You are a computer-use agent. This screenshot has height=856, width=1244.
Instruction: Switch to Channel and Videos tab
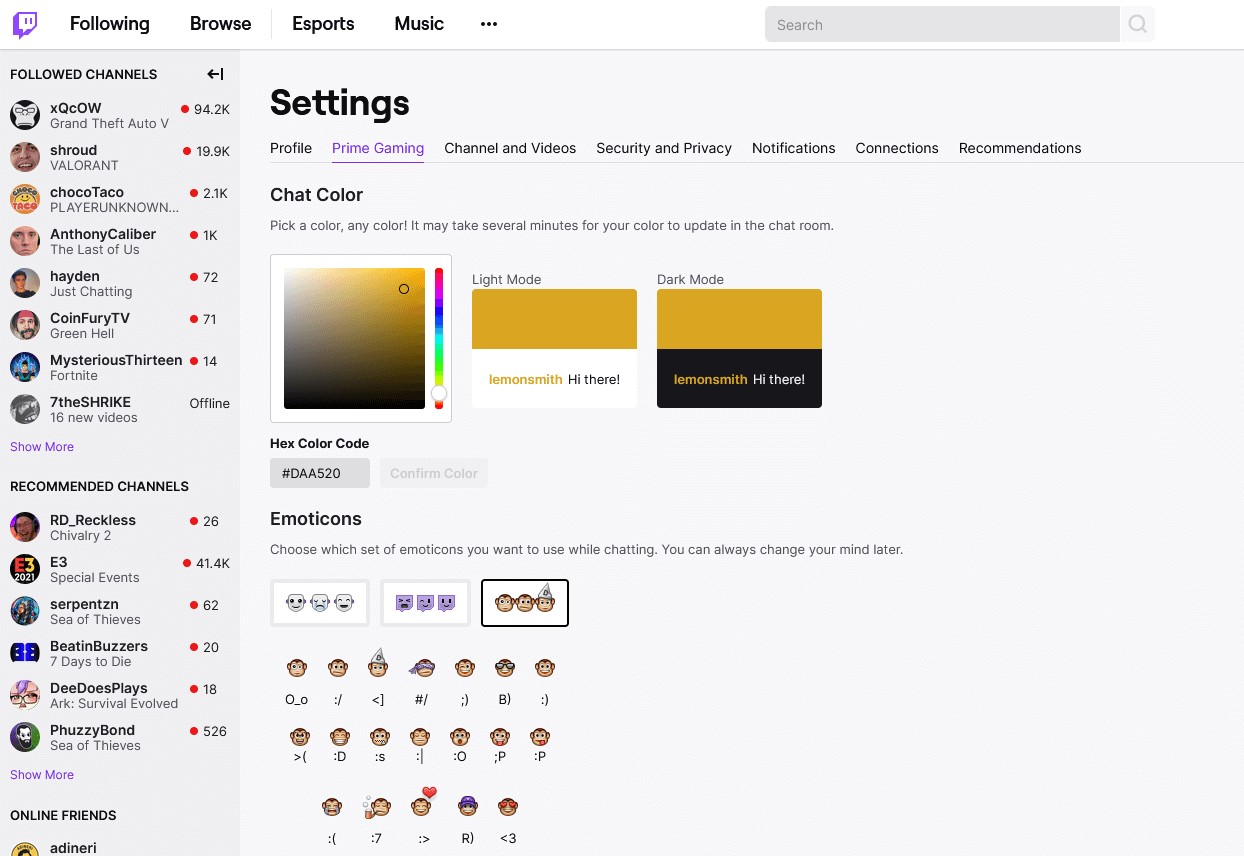(510, 148)
